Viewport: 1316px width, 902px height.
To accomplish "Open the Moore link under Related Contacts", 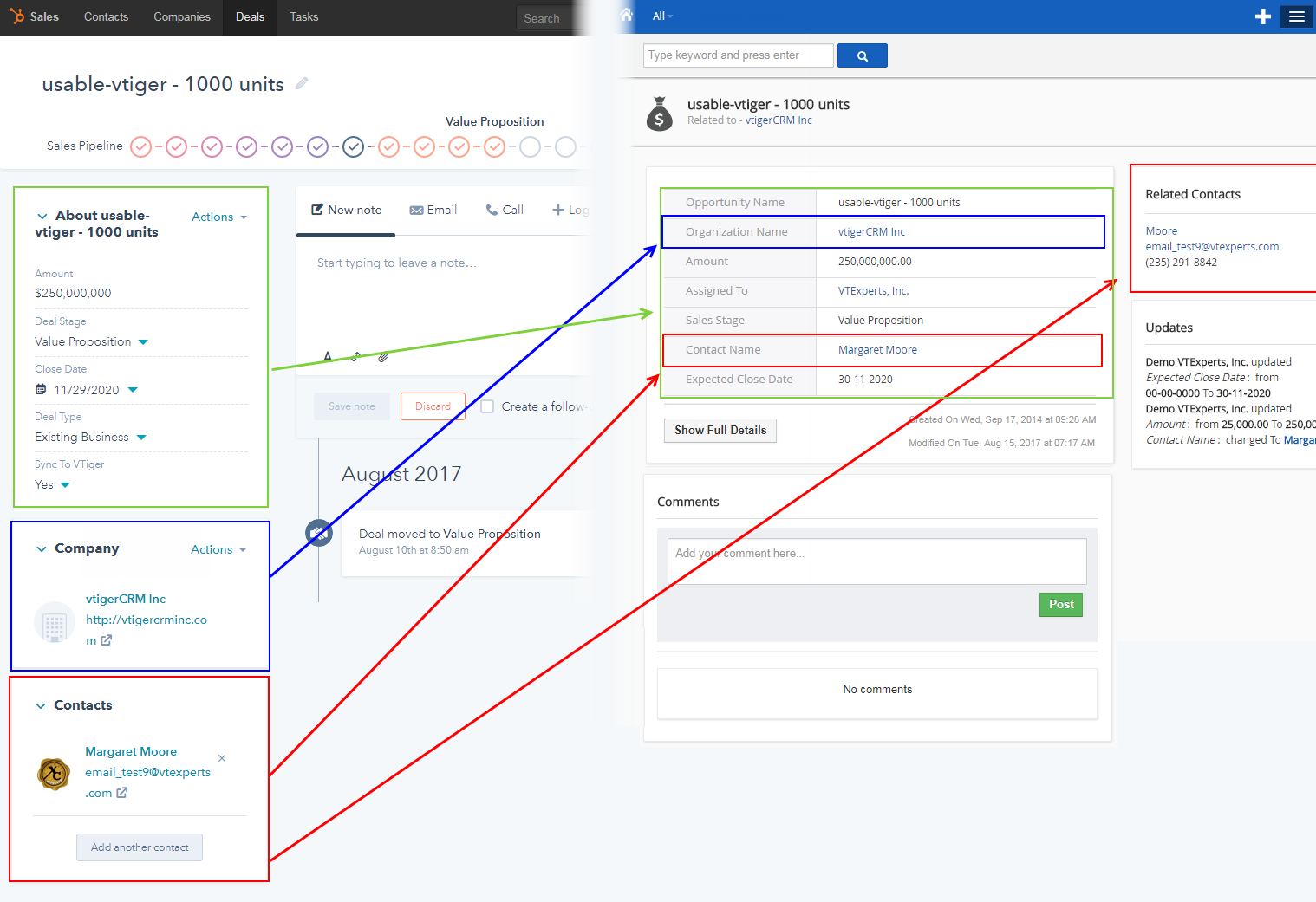I will 1162,231.
